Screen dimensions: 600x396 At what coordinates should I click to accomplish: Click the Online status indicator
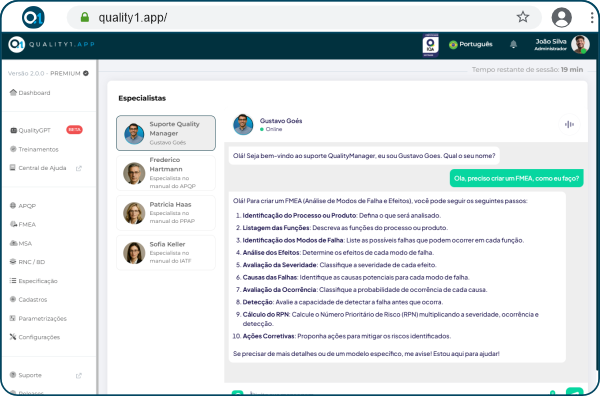(271, 129)
